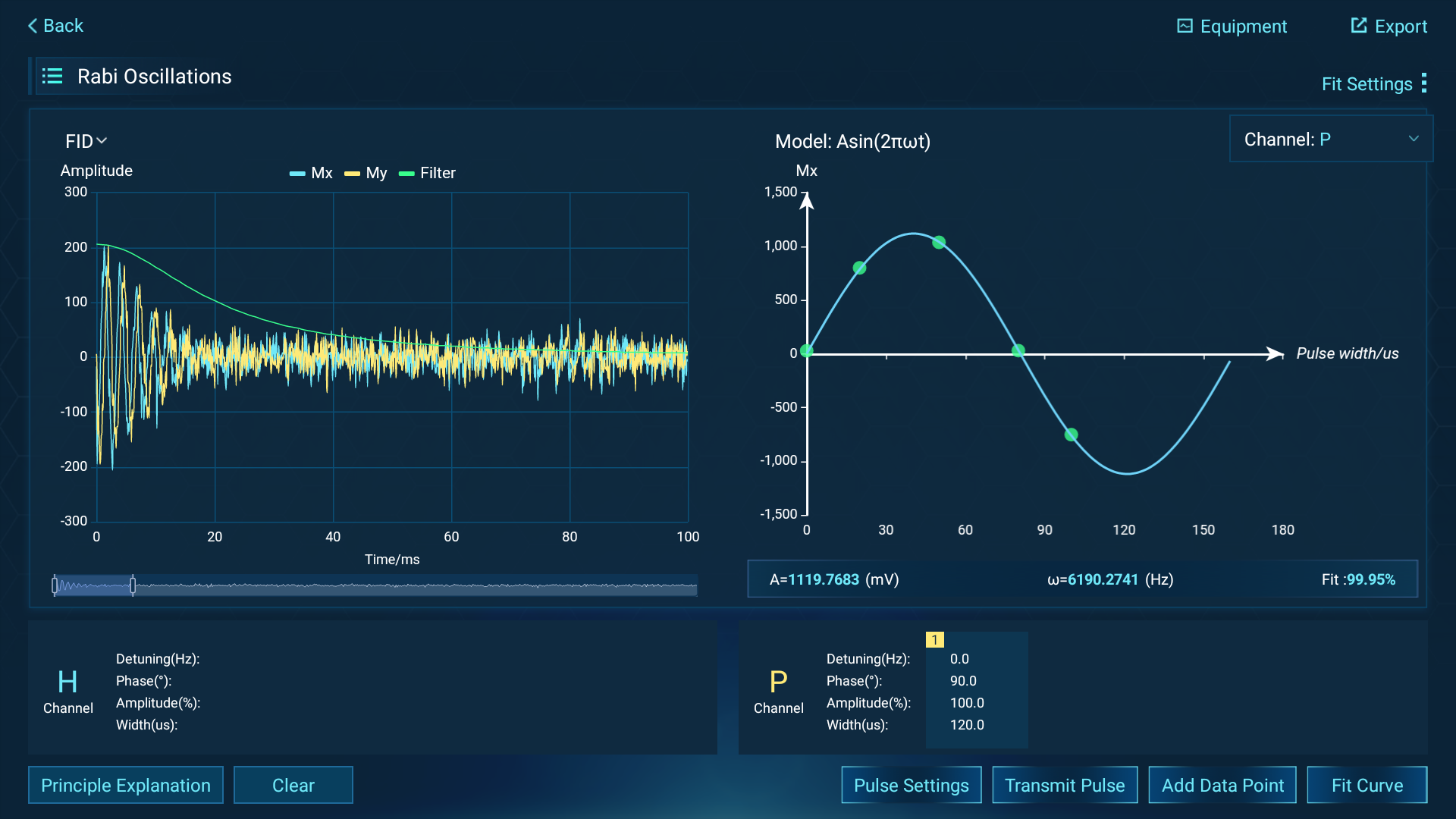Click the Transmit Pulse button

coord(1065,785)
